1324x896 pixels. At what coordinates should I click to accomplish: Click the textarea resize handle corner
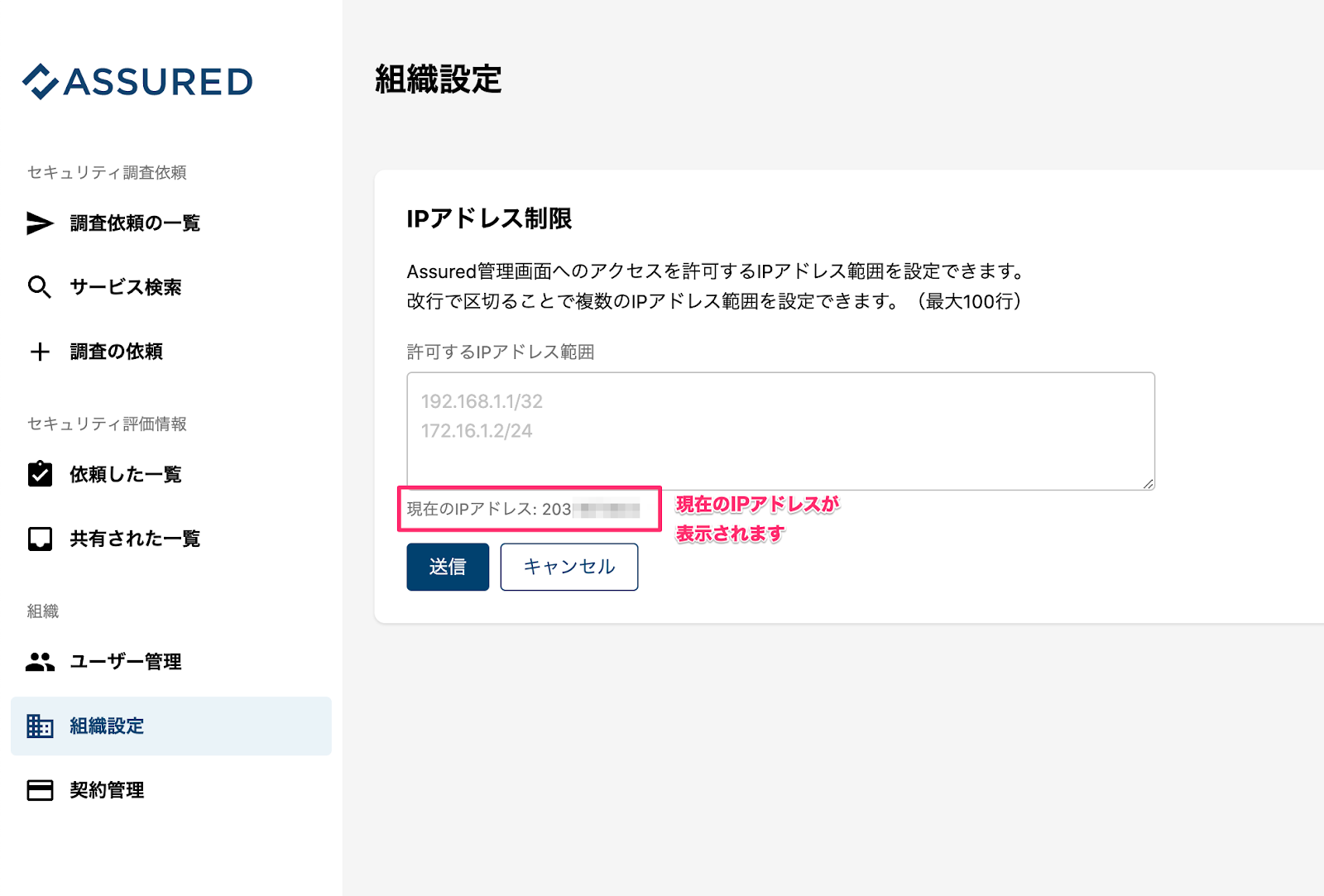pos(1149,484)
